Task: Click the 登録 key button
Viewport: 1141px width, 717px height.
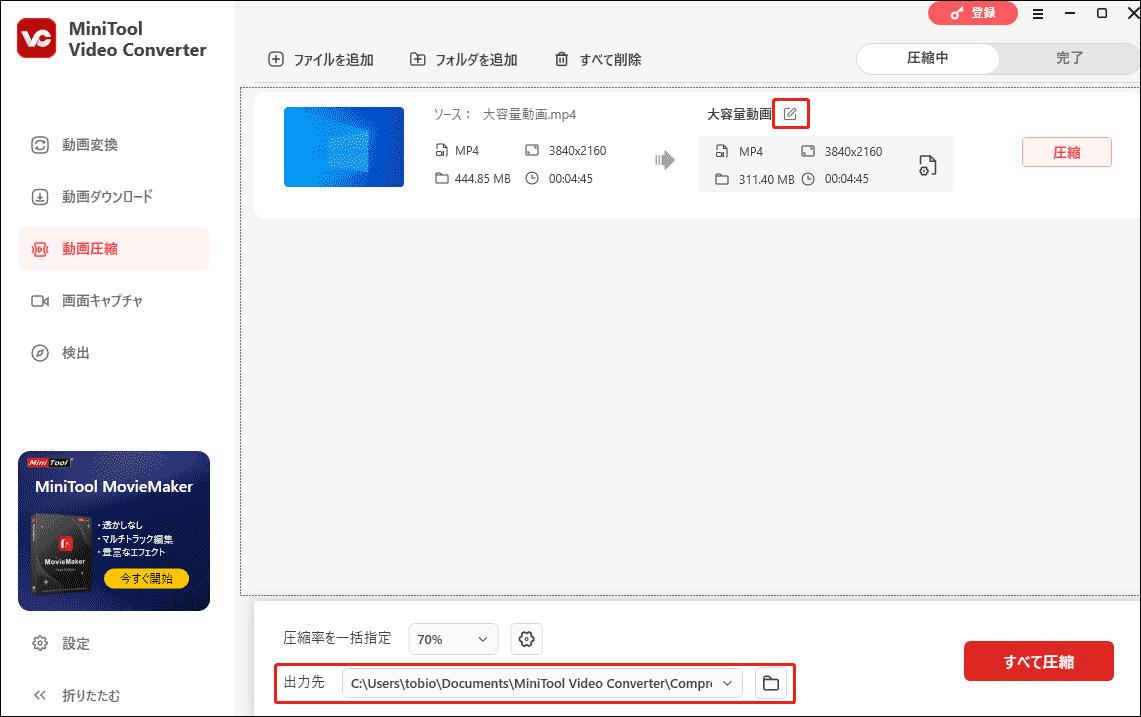Action: pos(973,13)
